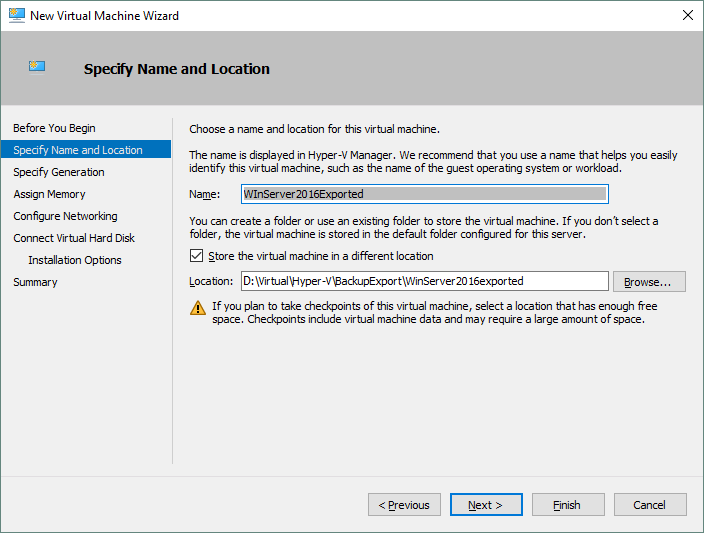704x533 pixels.
Task: Click the virtual machine header icon
Action: (37, 67)
